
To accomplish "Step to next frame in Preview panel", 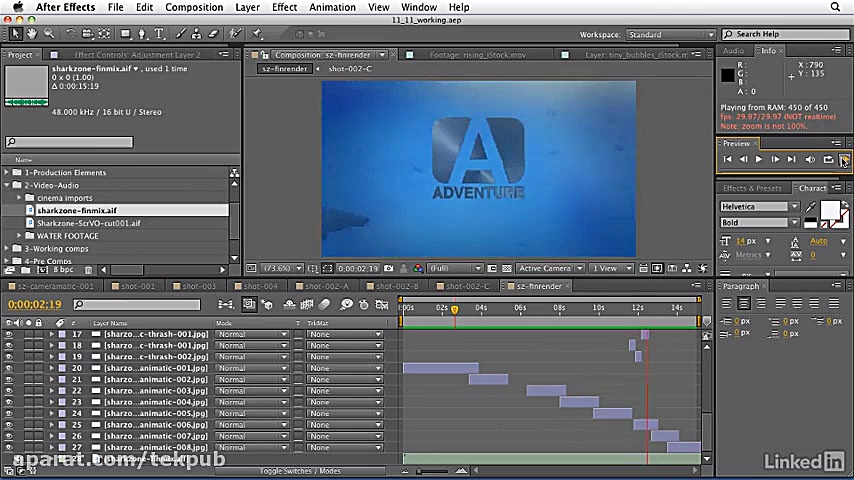I will point(775,159).
